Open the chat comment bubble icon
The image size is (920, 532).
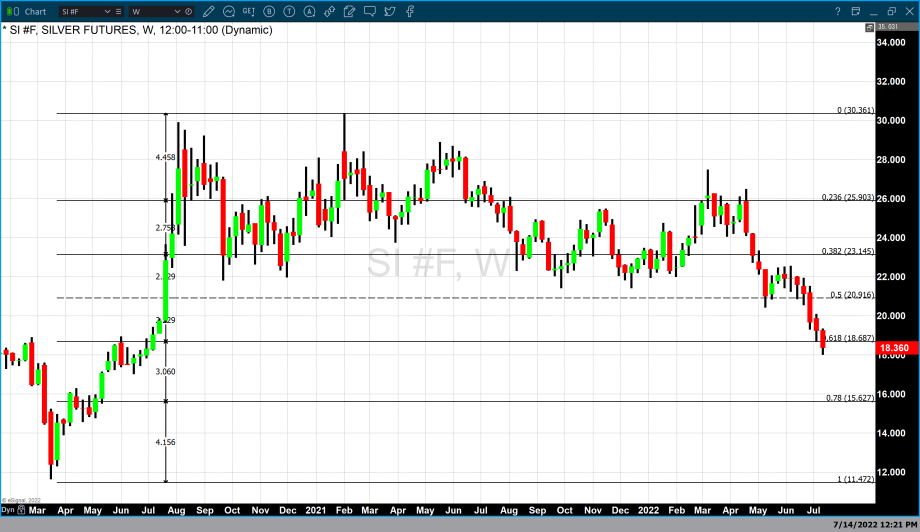point(369,11)
